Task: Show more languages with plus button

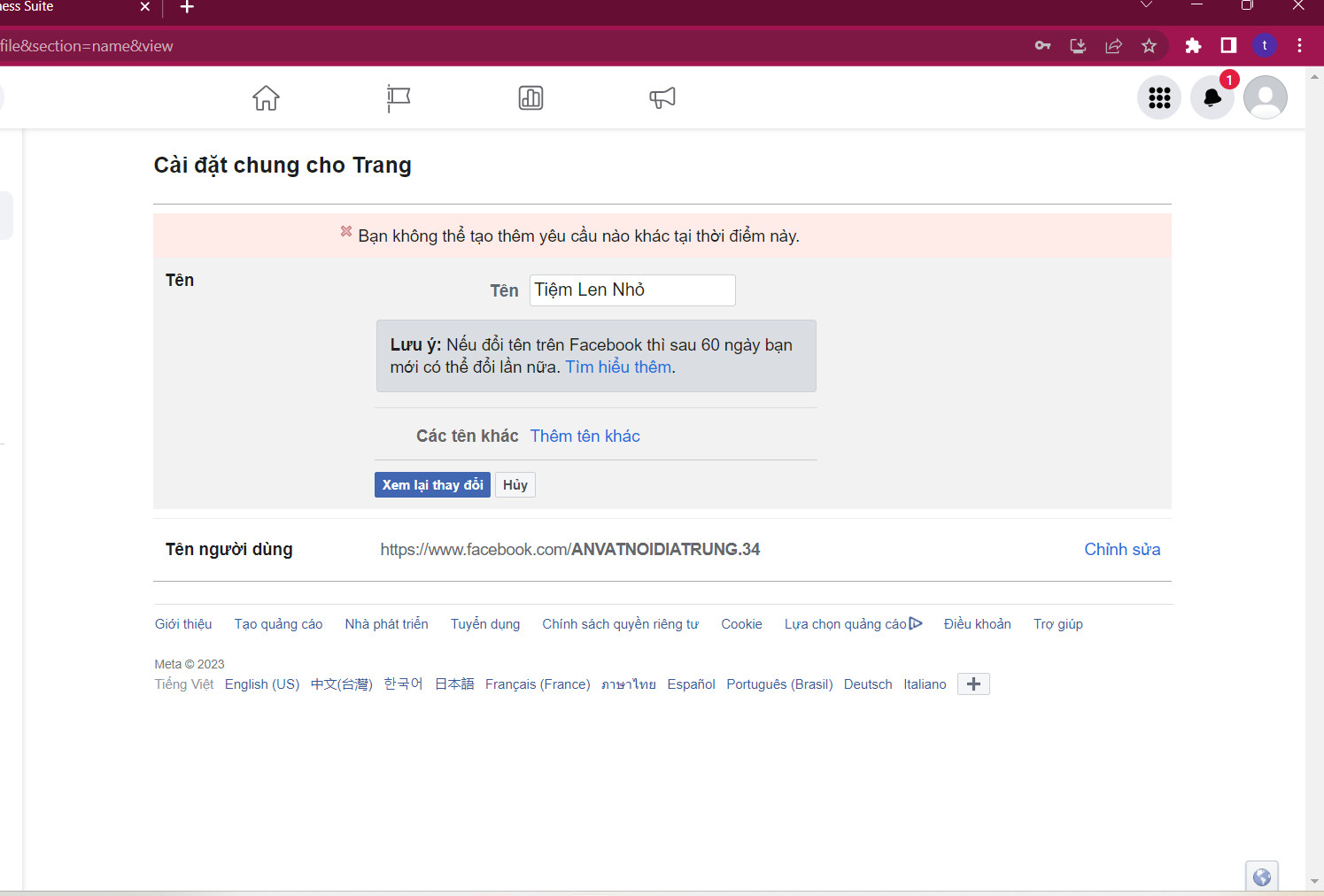Action: click(973, 684)
